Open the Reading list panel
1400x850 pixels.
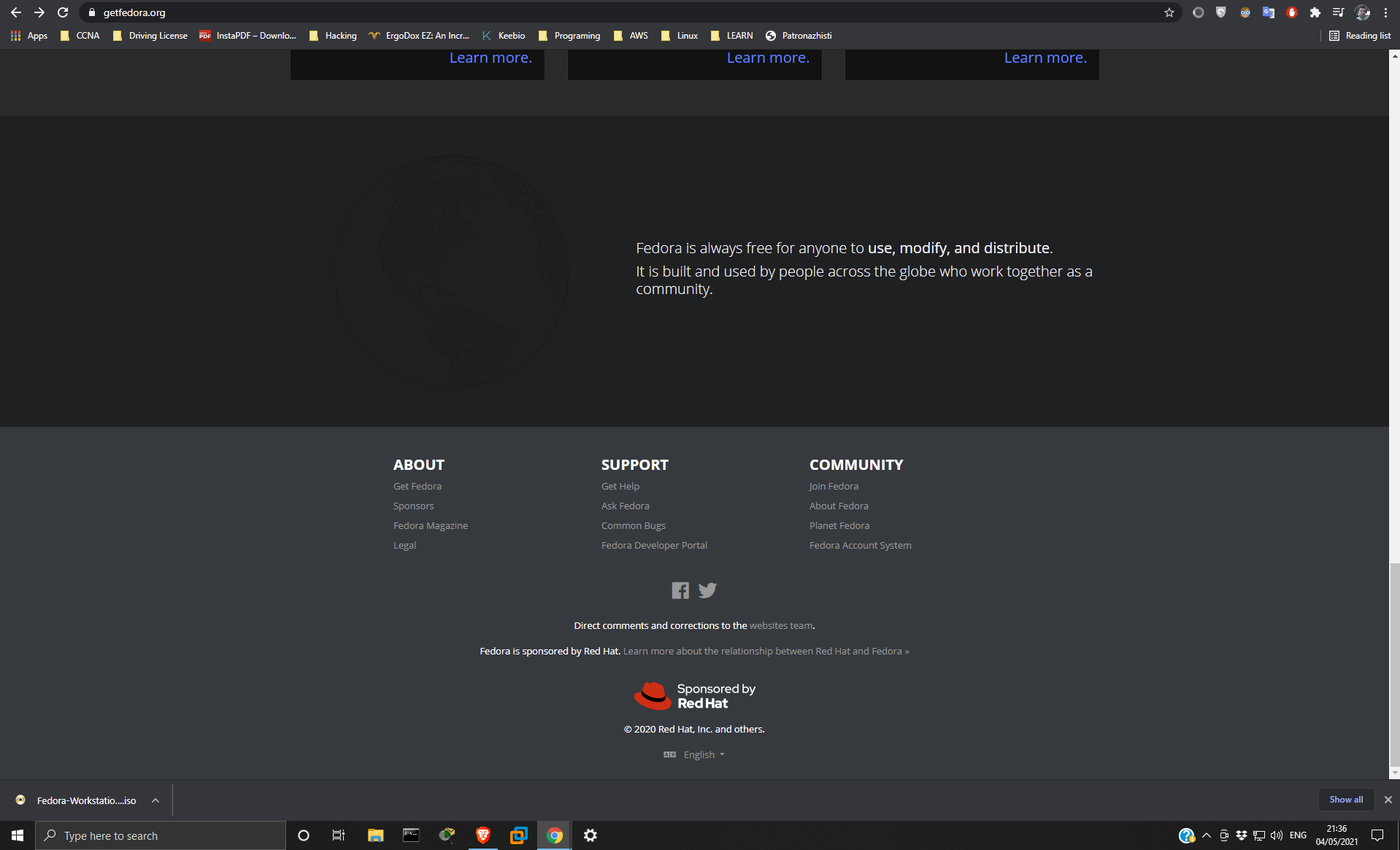(1360, 36)
